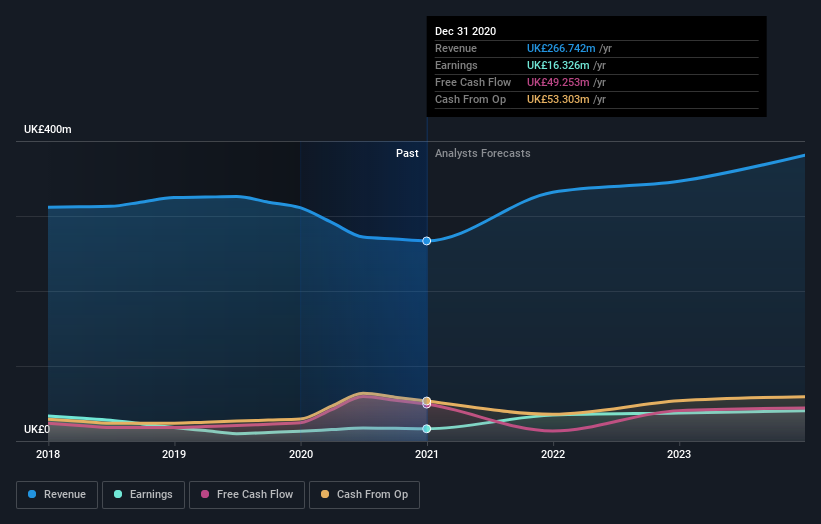The image size is (821, 524).
Task: Select the Cash From Op data point at 2021
Action: pyautogui.click(x=427, y=401)
